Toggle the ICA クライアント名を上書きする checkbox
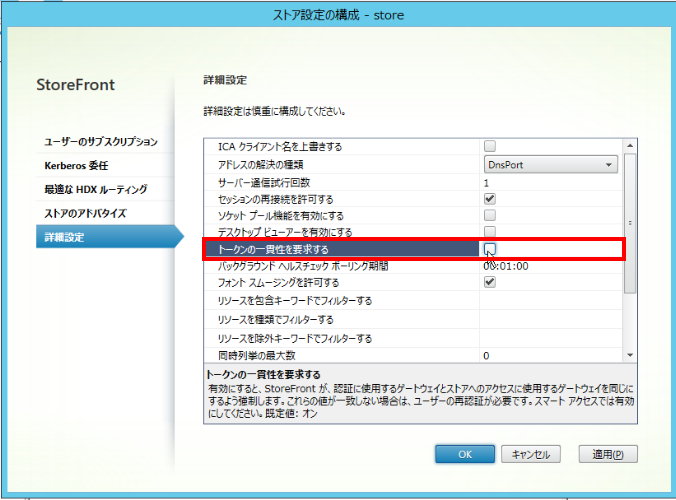This screenshot has height=500, width=676. [490, 146]
